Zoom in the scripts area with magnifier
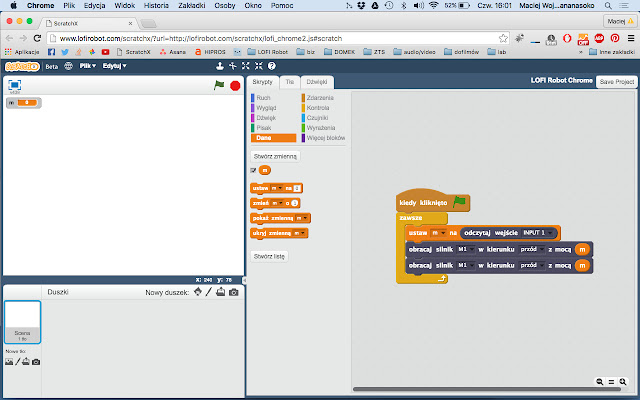The image size is (640, 400). pos(622,382)
